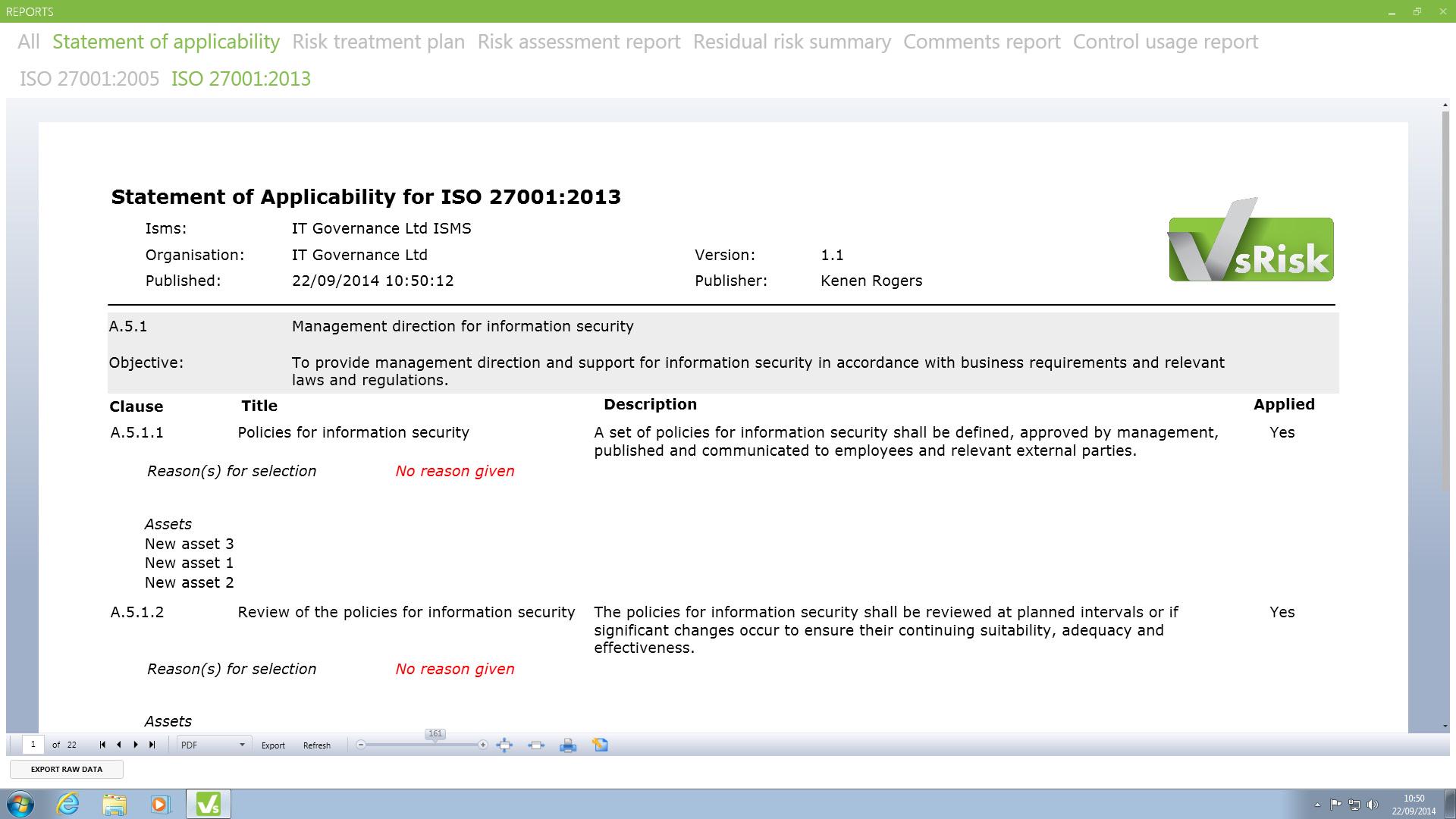Click clause A.5.1.1 text
The width and height of the screenshot is (1456, 819).
tap(137, 433)
